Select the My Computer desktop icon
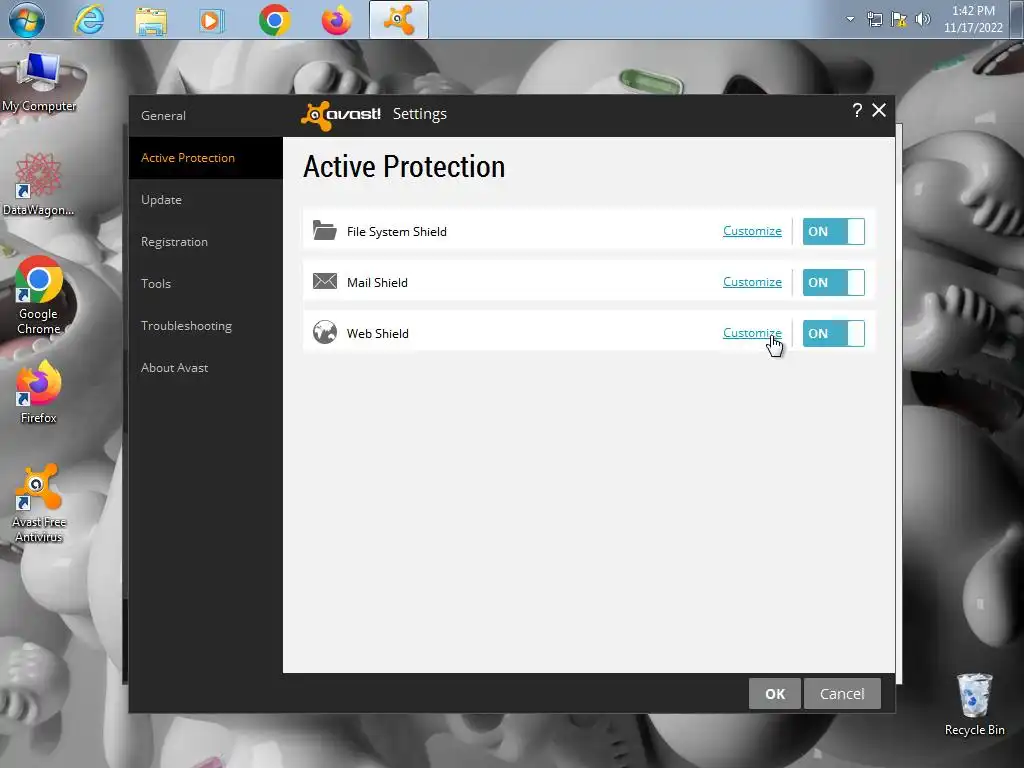 (x=39, y=82)
